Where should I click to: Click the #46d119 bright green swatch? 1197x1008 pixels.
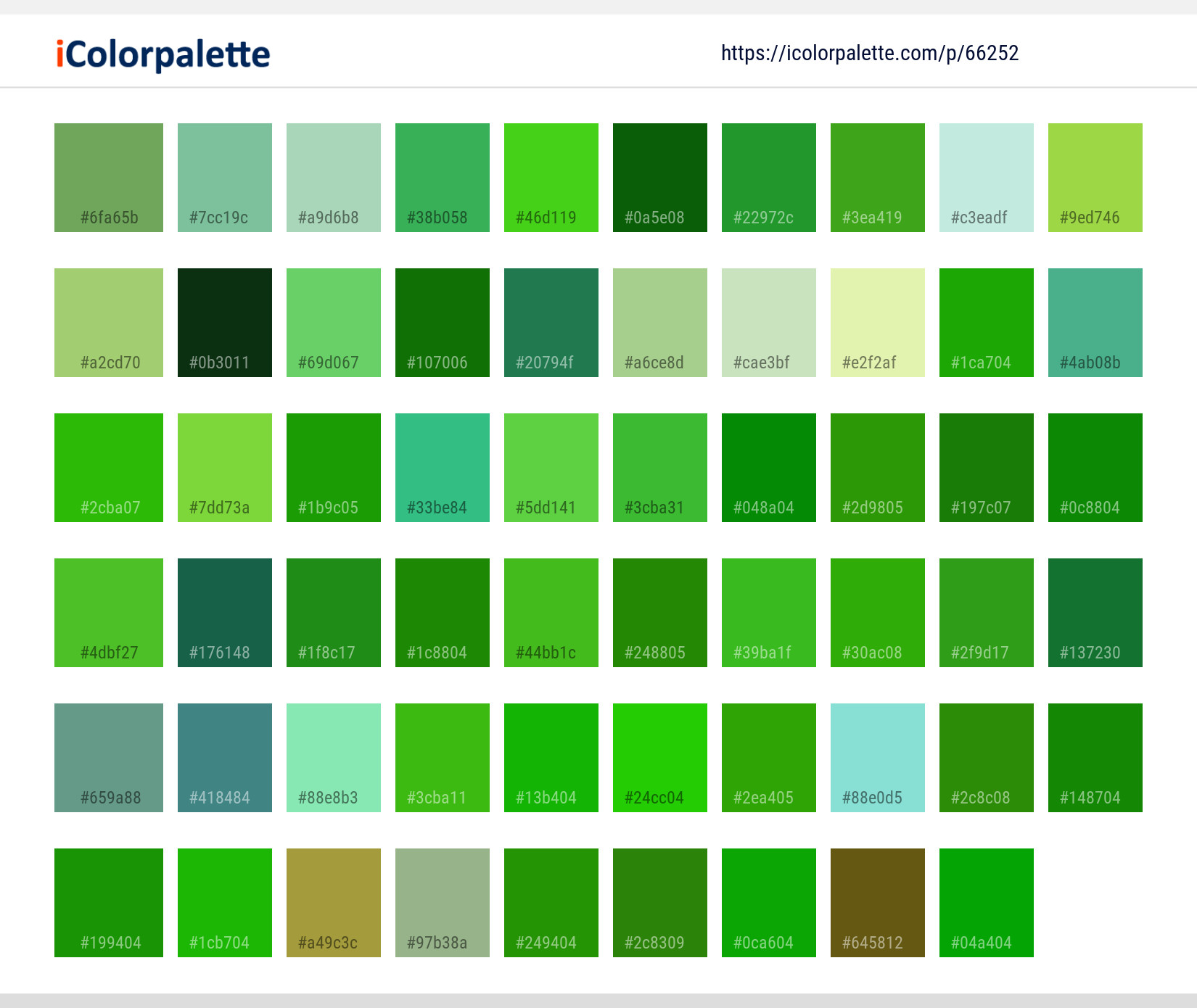(x=551, y=178)
